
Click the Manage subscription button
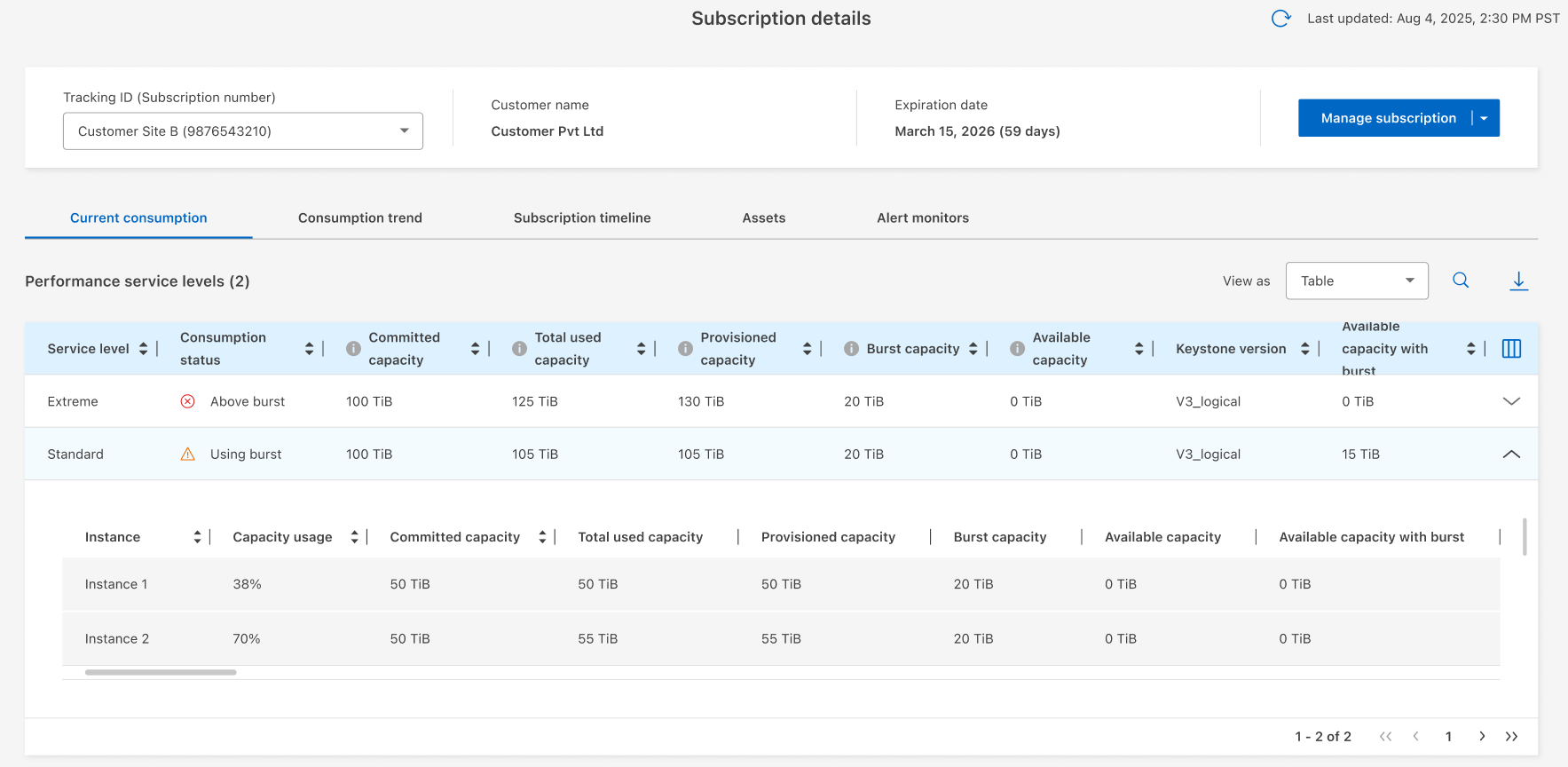coord(1388,118)
